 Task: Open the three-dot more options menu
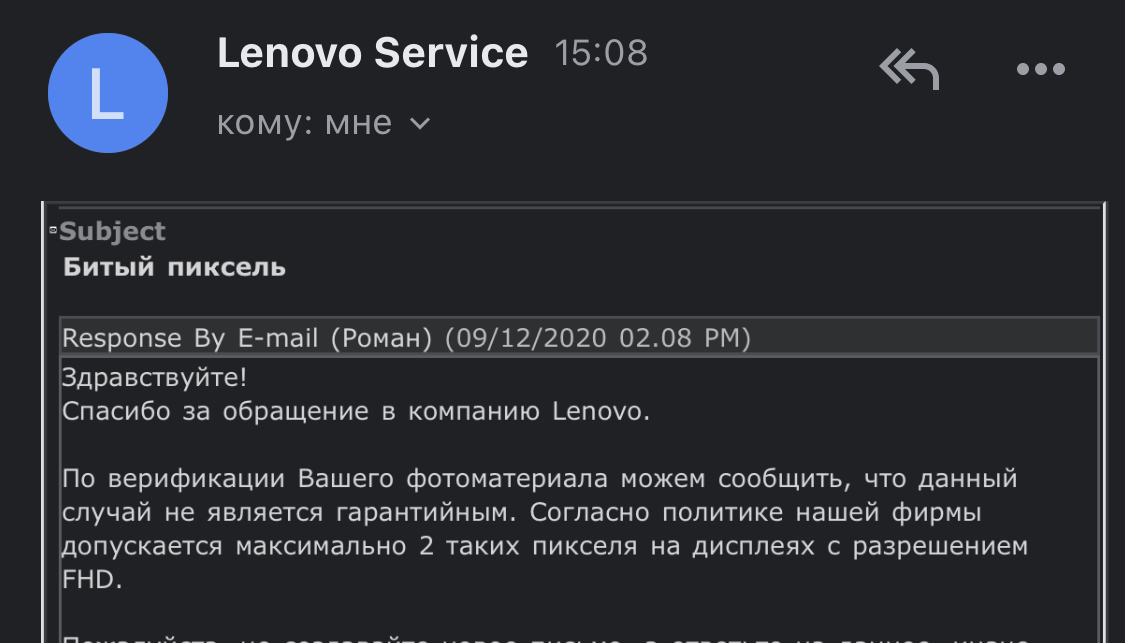1040,70
